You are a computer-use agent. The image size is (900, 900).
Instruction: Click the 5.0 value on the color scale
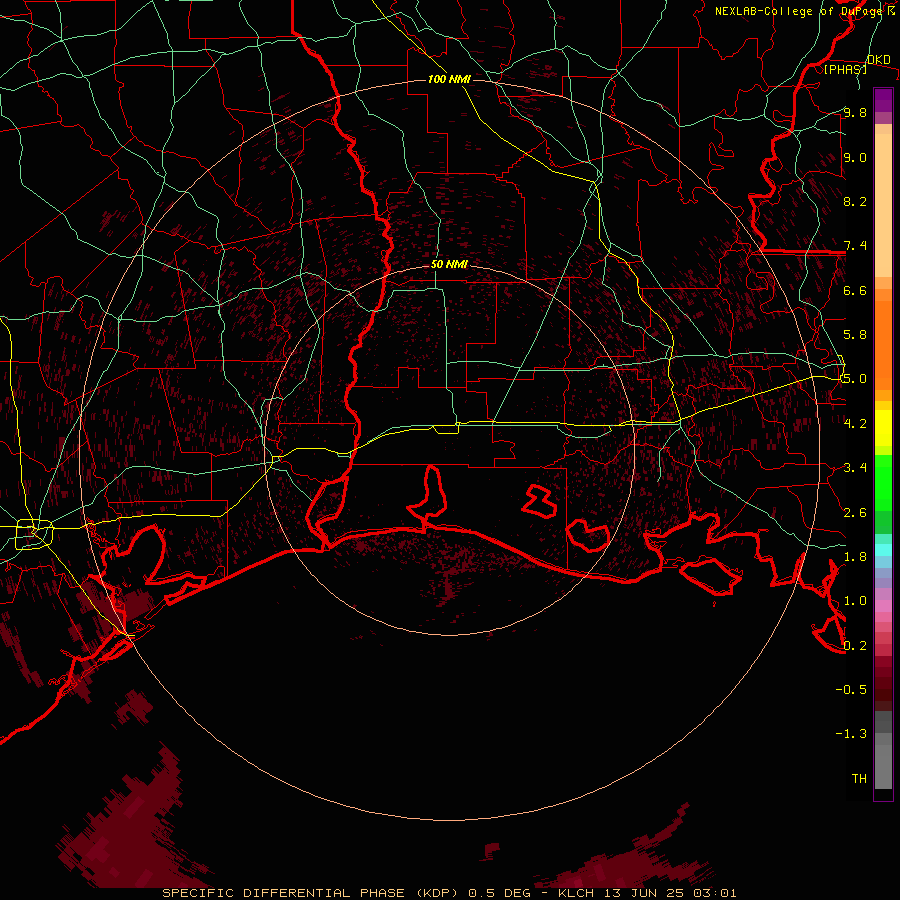coord(855,379)
